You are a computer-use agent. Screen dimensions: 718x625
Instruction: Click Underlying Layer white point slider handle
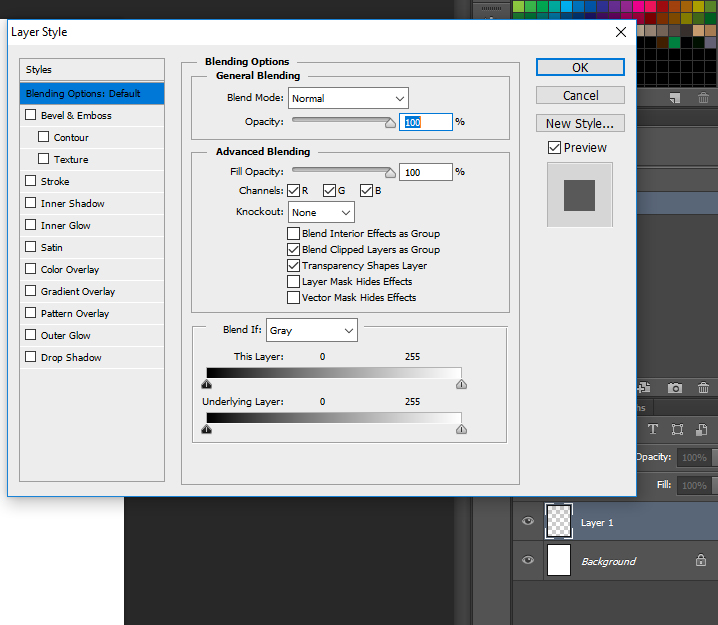coord(462,429)
